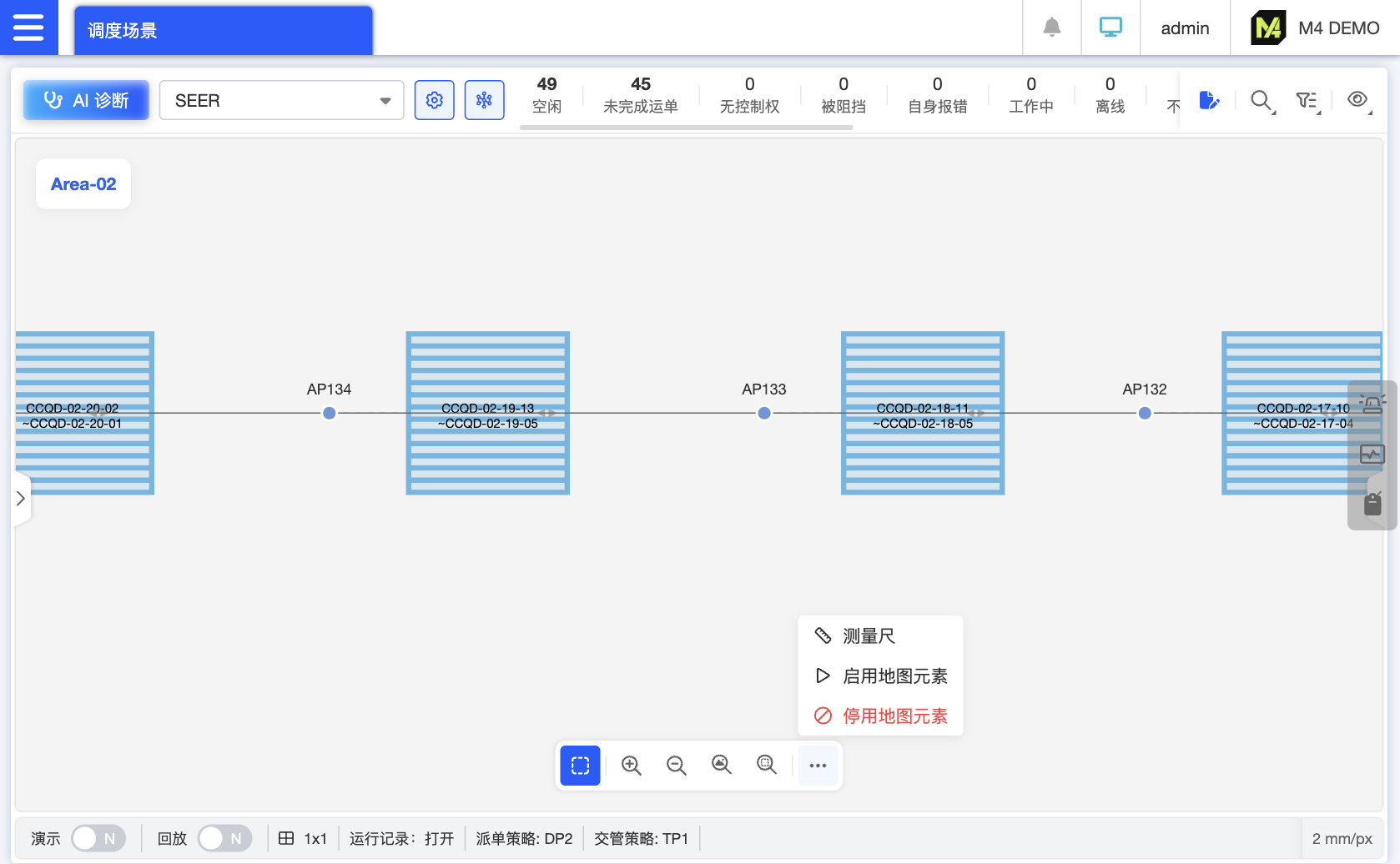1400x864 pixels.
Task: Open the settings gear next to SEER selector
Action: [x=434, y=100]
